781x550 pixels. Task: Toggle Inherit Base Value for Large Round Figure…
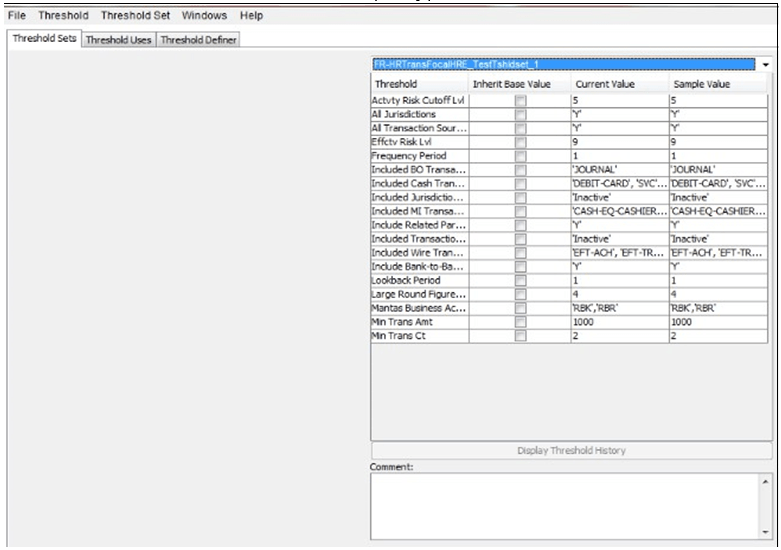(x=521, y=294)
